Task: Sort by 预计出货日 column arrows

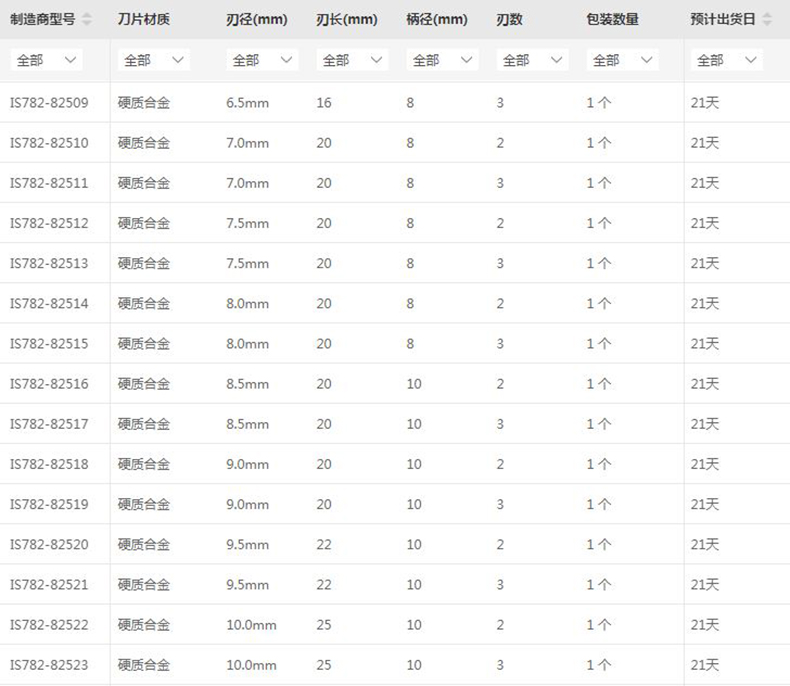Action: 767,20
